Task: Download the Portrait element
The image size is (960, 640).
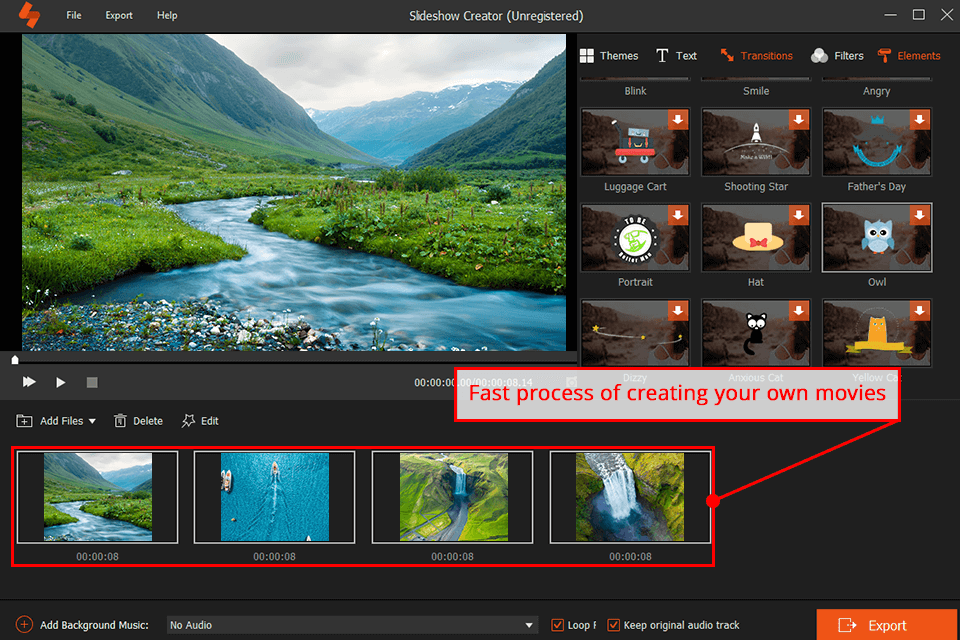Action: point(678,215)
